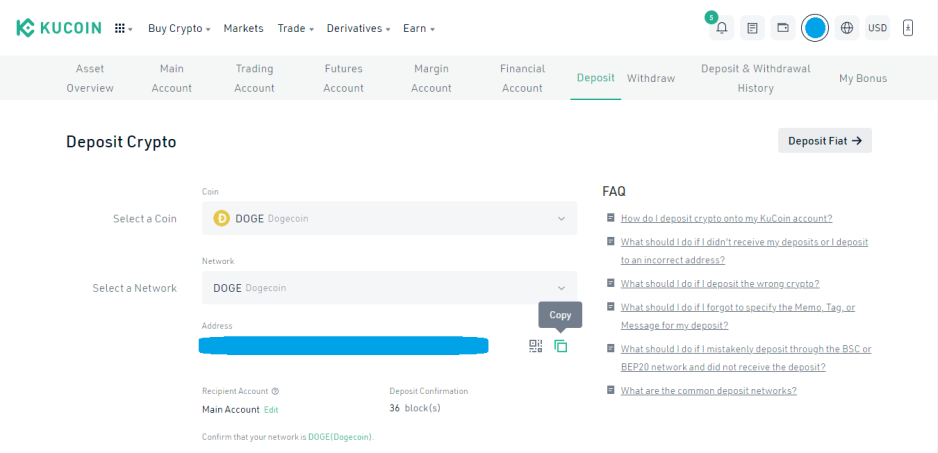The width and height of the screenshot is (938, 453).
Task: Click the Deposit Fiat button
Action: [x=825, y=141]
